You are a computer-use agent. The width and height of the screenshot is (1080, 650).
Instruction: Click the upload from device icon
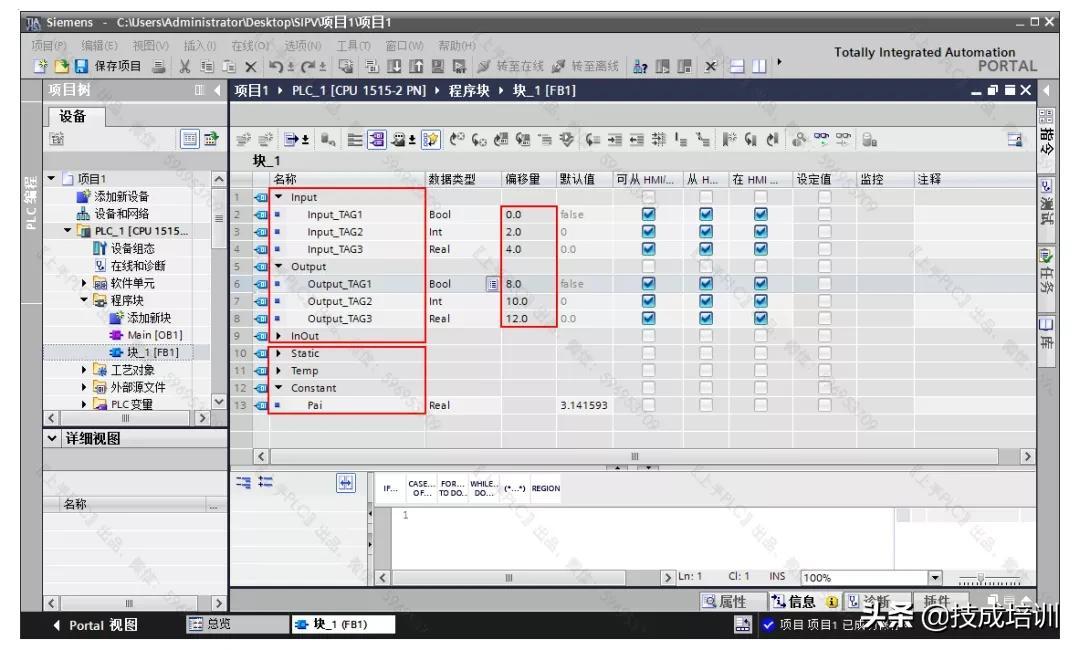(x=416, y=66)
